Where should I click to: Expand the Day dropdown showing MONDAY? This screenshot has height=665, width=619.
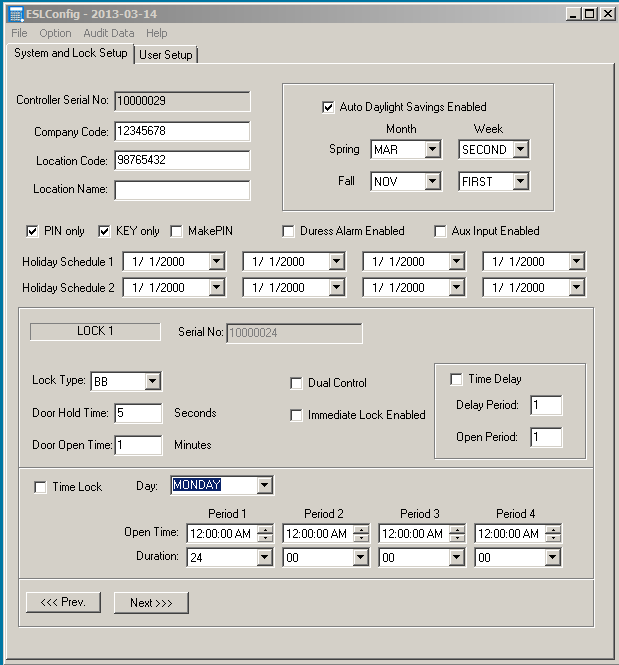[264, 486]
